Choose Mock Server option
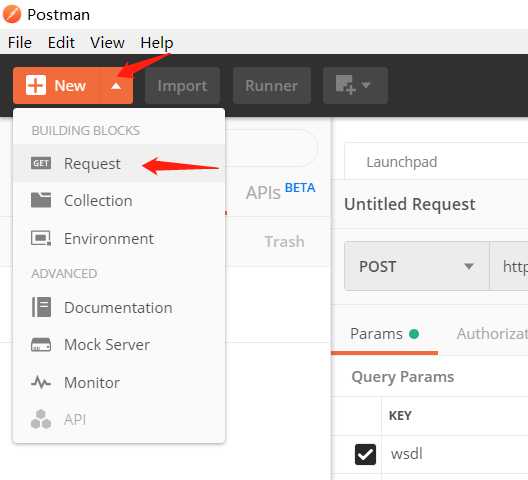The width and height of the screenshot is (528, 480). [119, 345]
